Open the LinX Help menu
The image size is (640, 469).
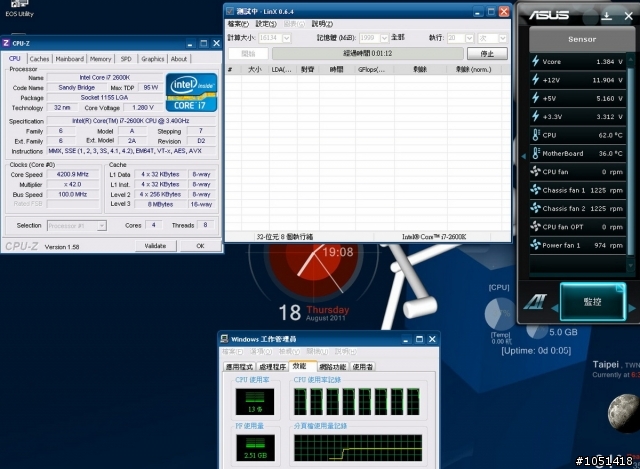pos(322,24)
